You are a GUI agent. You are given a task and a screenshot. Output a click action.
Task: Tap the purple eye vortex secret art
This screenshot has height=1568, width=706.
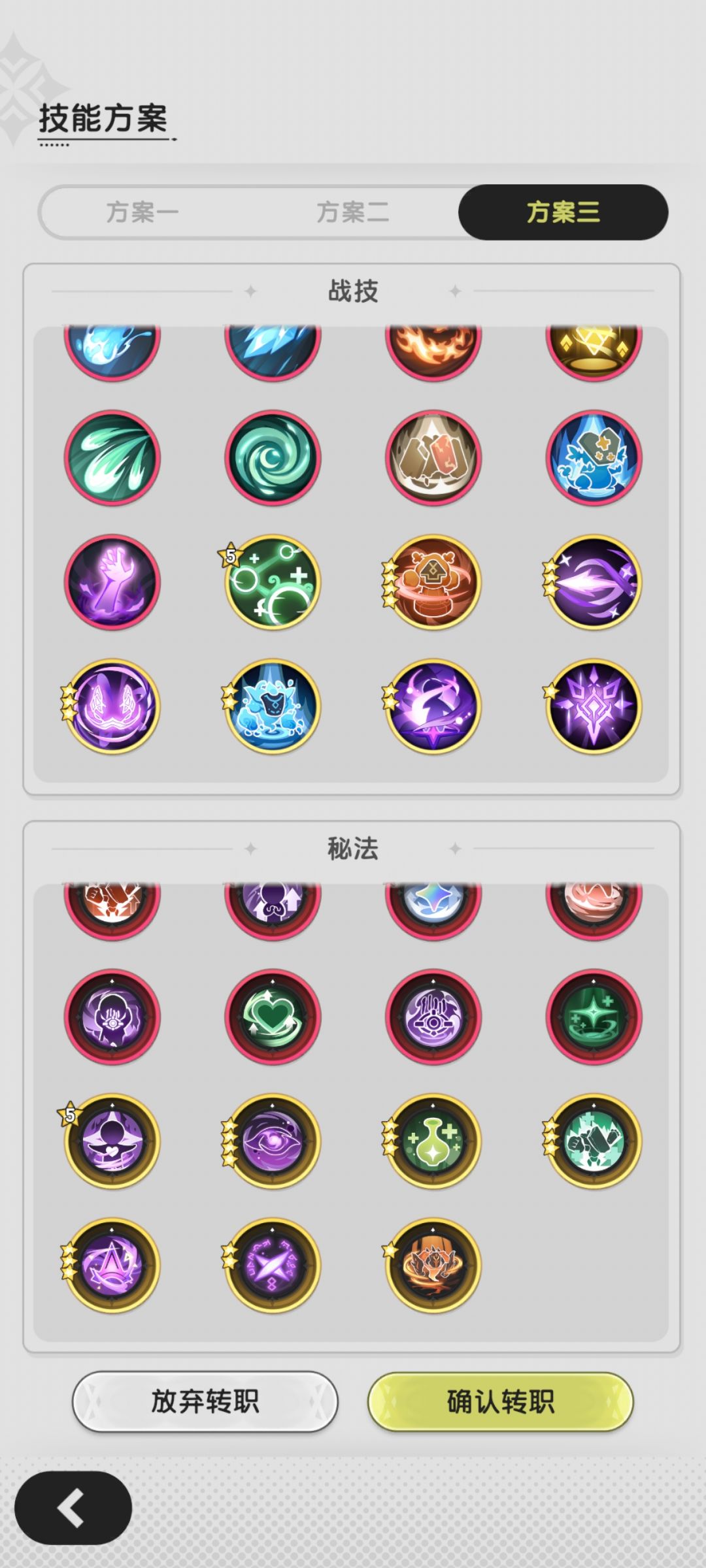click(x=273, y=1141)
